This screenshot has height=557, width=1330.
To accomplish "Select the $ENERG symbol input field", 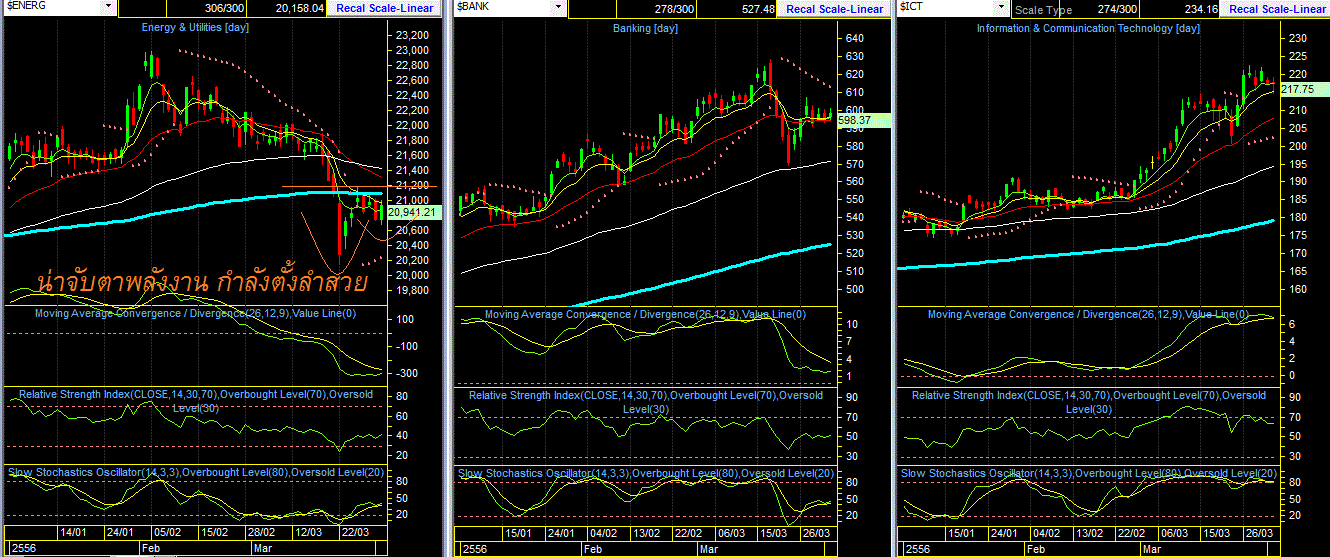I will tap(51, 7).
